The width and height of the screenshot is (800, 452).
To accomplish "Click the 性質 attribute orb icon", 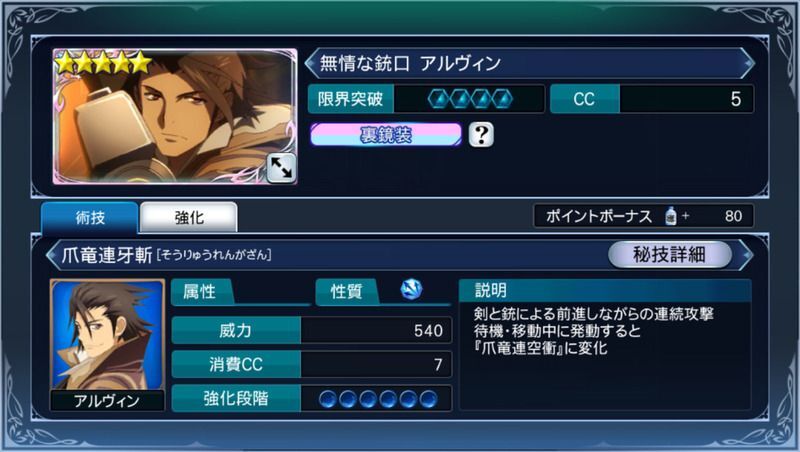I will [x=411, y=289].
